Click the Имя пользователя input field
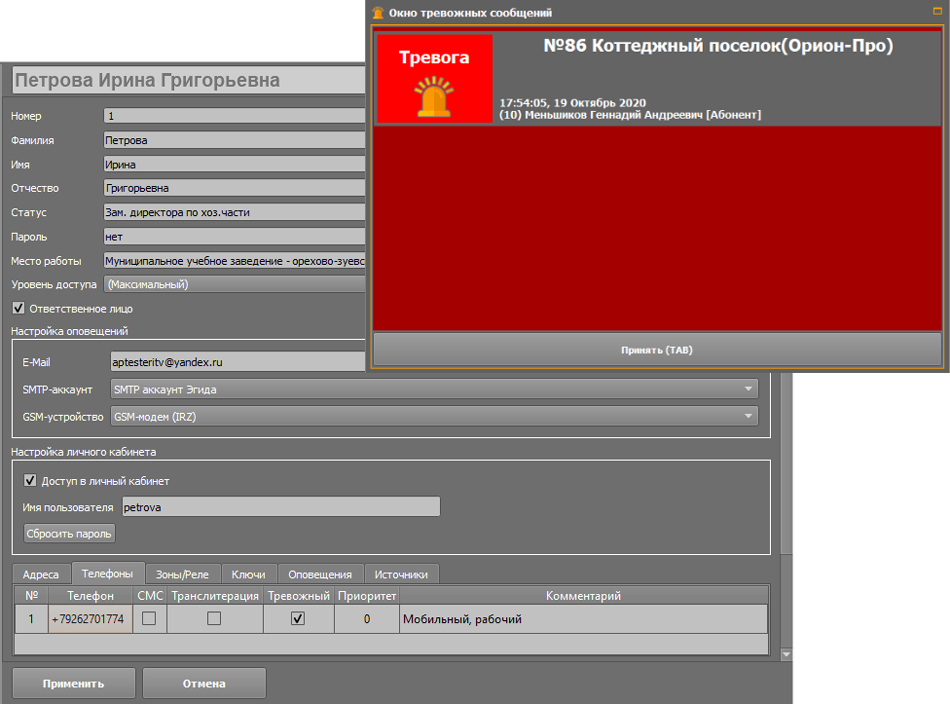The width and height of the screenshot is (950, 704). pyautogui.click(x=280, y=507)
